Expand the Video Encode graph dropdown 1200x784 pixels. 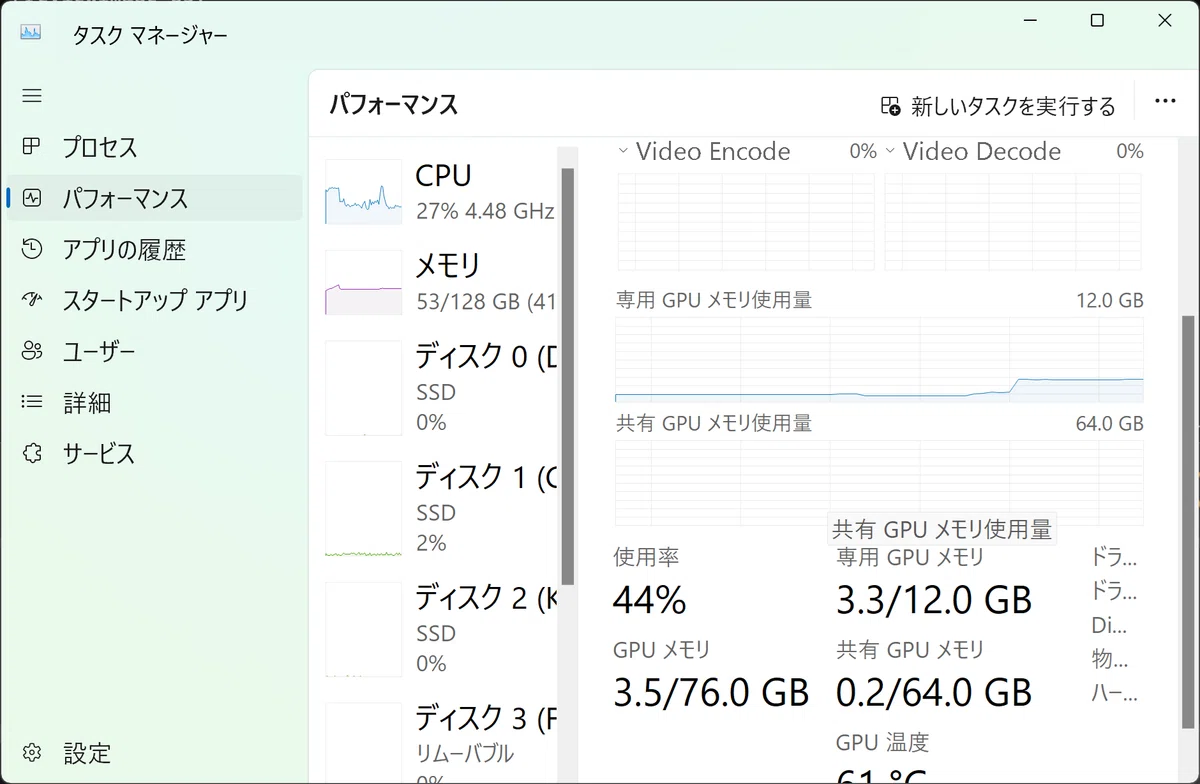tap(623, 151)
